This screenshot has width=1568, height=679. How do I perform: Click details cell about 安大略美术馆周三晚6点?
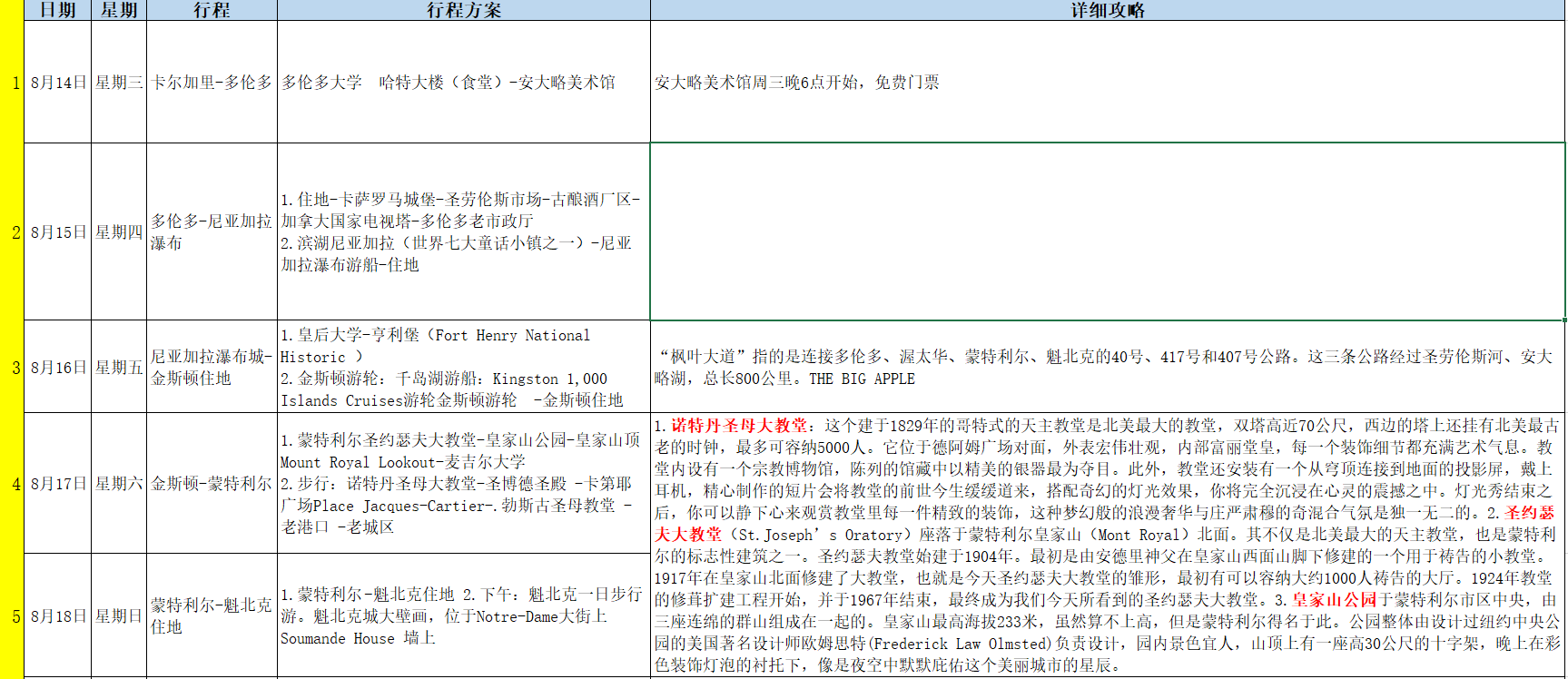(x=1108, y=82)
